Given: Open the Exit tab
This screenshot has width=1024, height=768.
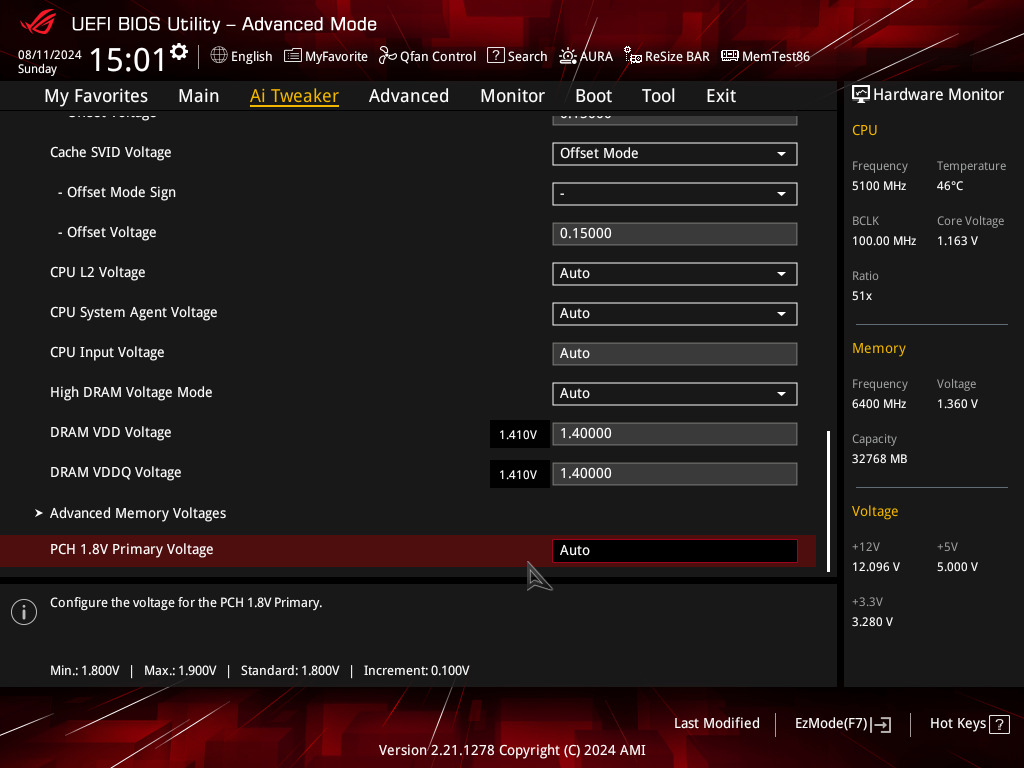Looking at the screenshot, I should (x=721, y=96).
